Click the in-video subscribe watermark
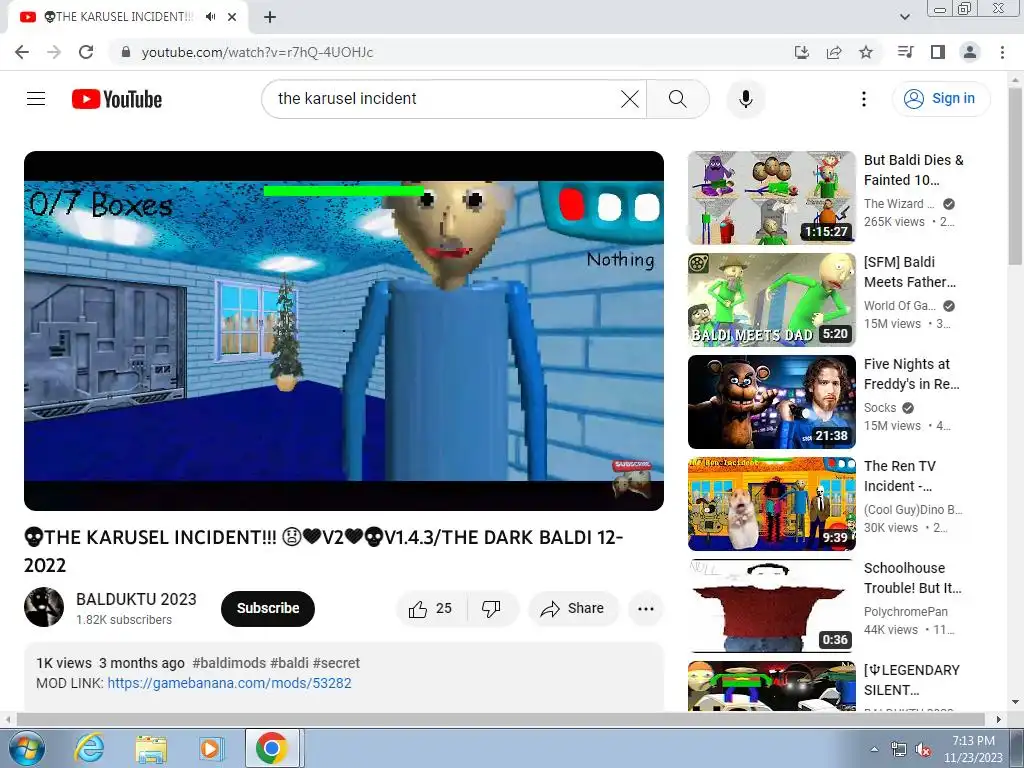The image size is (1024, 768). (x=632, y=480)
